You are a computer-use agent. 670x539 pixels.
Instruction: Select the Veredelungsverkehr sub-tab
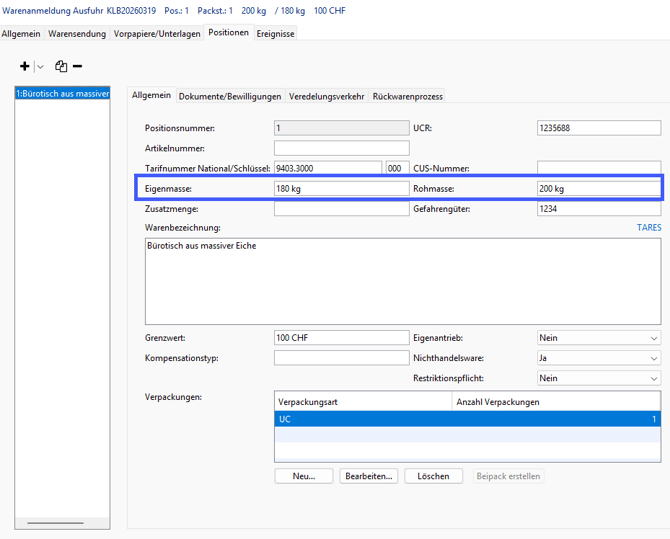tap(327, 96)
